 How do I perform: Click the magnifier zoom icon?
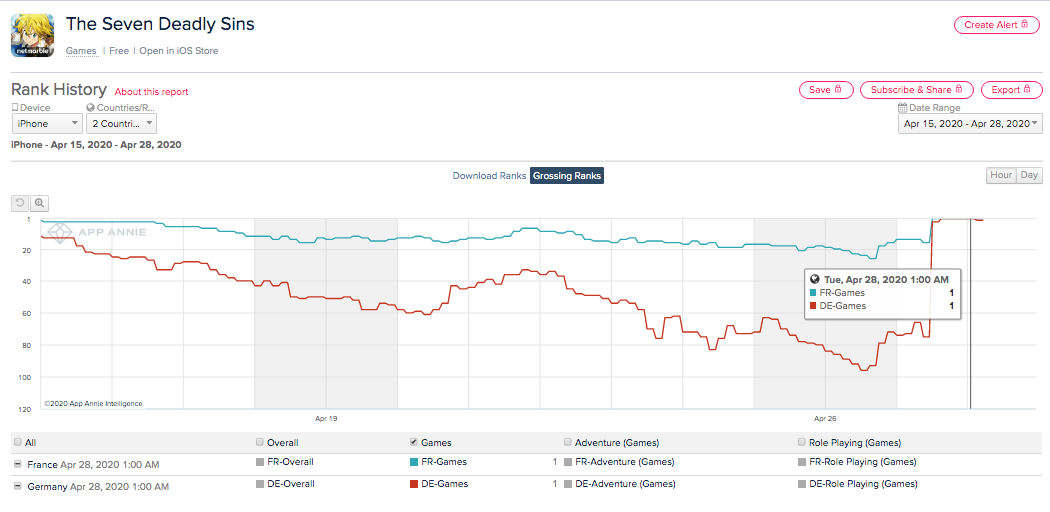[40, 203]
